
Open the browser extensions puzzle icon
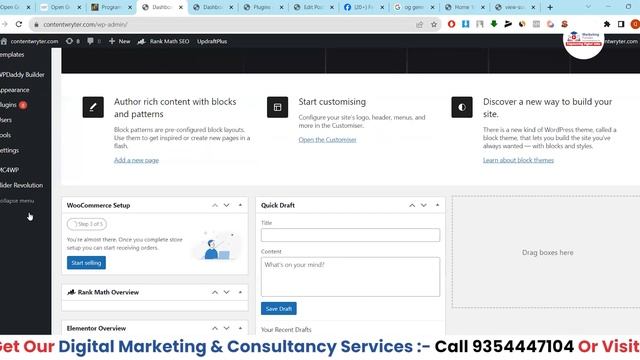(x=607, y=24)
